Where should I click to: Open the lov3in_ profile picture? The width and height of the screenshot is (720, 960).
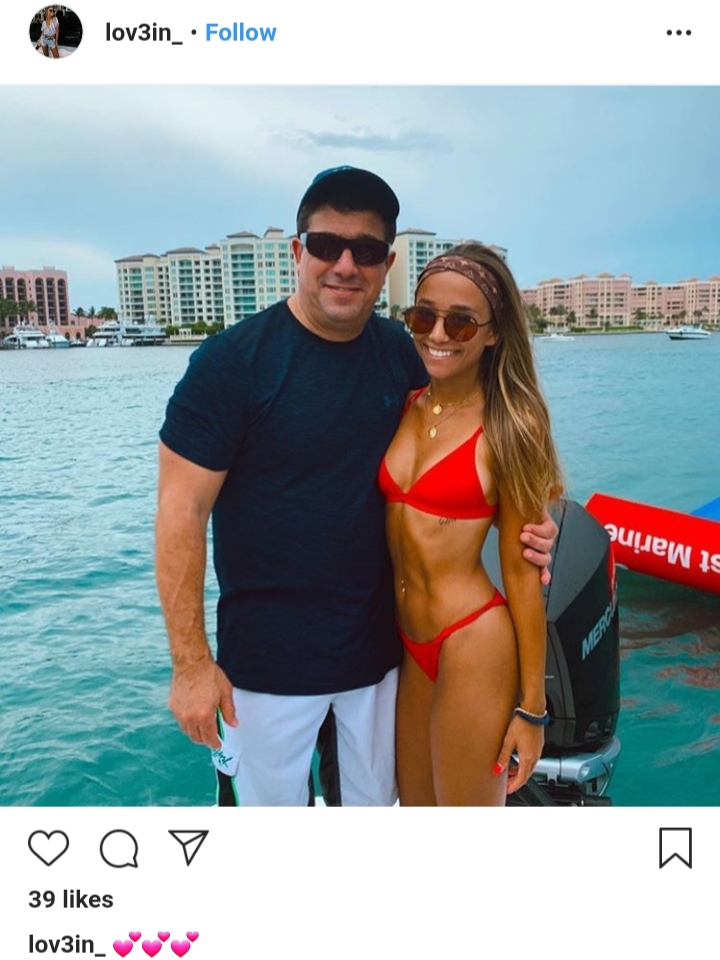(x=56, y=32)
